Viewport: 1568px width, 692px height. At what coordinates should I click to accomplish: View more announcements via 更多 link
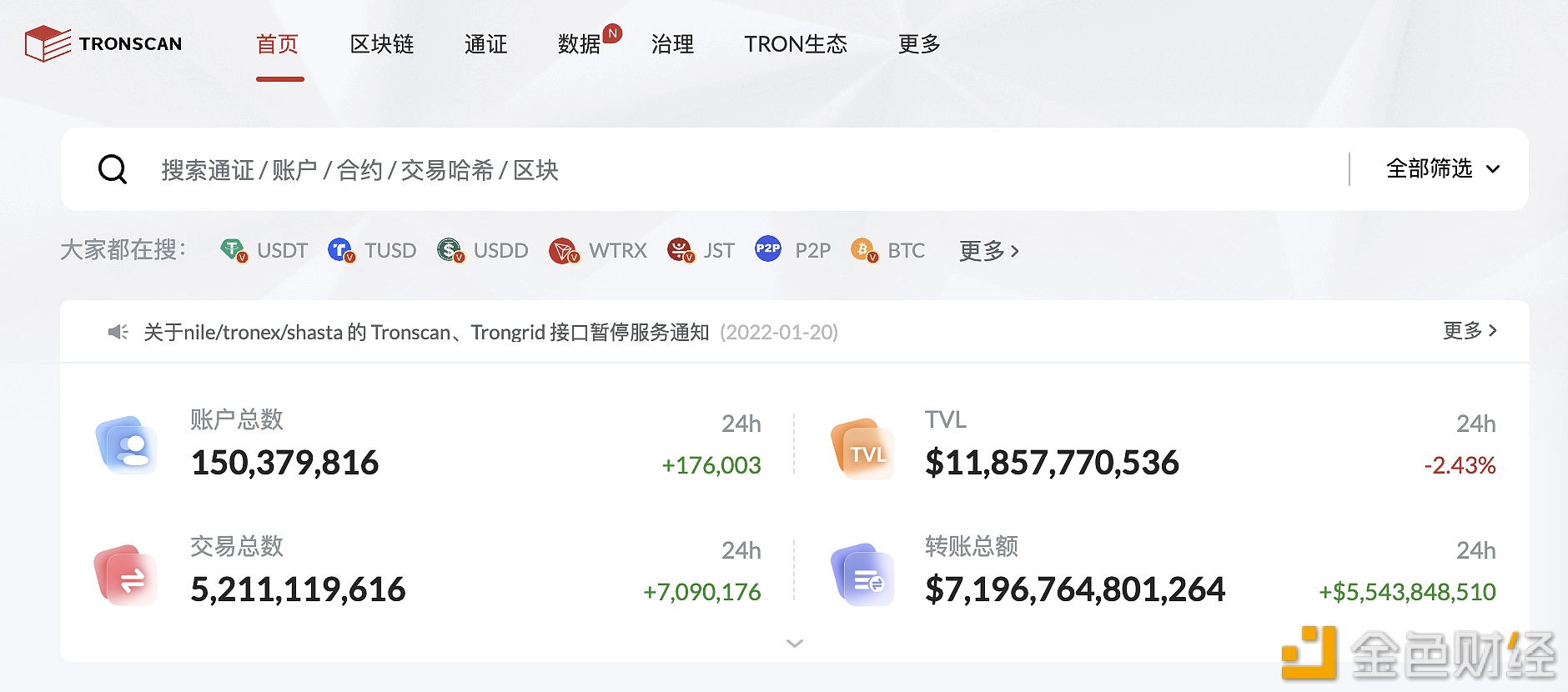click(1469, 331)
